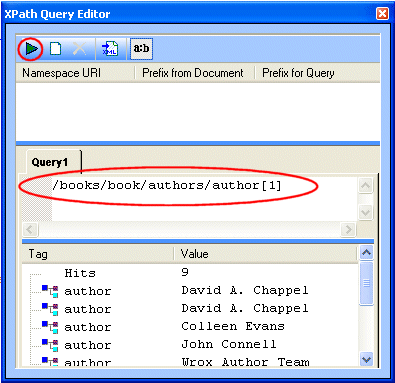The image size is (395, 383).
Task: Select the Namespace URI column header
Action: [x=75, y=73]
